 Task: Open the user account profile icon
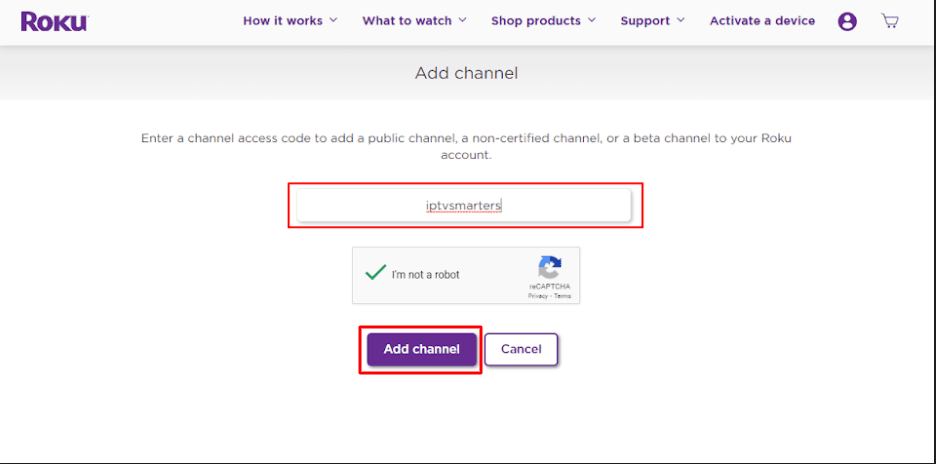(847, 21)
